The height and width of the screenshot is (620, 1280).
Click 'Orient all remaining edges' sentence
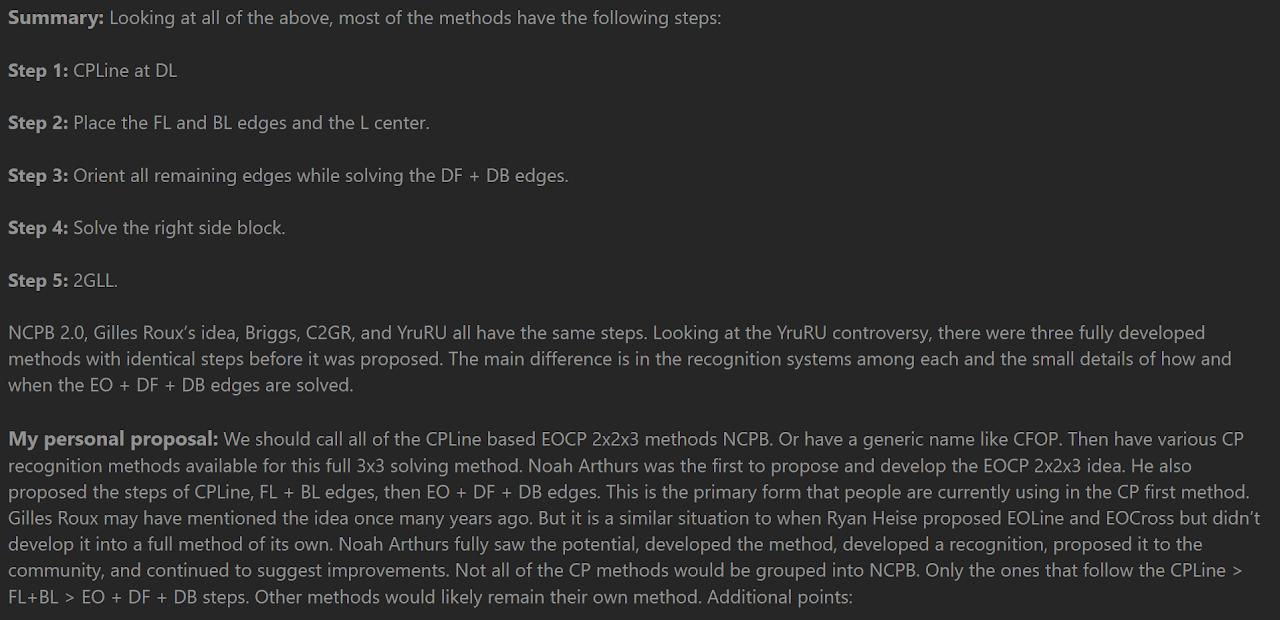(x=321, y=176)
